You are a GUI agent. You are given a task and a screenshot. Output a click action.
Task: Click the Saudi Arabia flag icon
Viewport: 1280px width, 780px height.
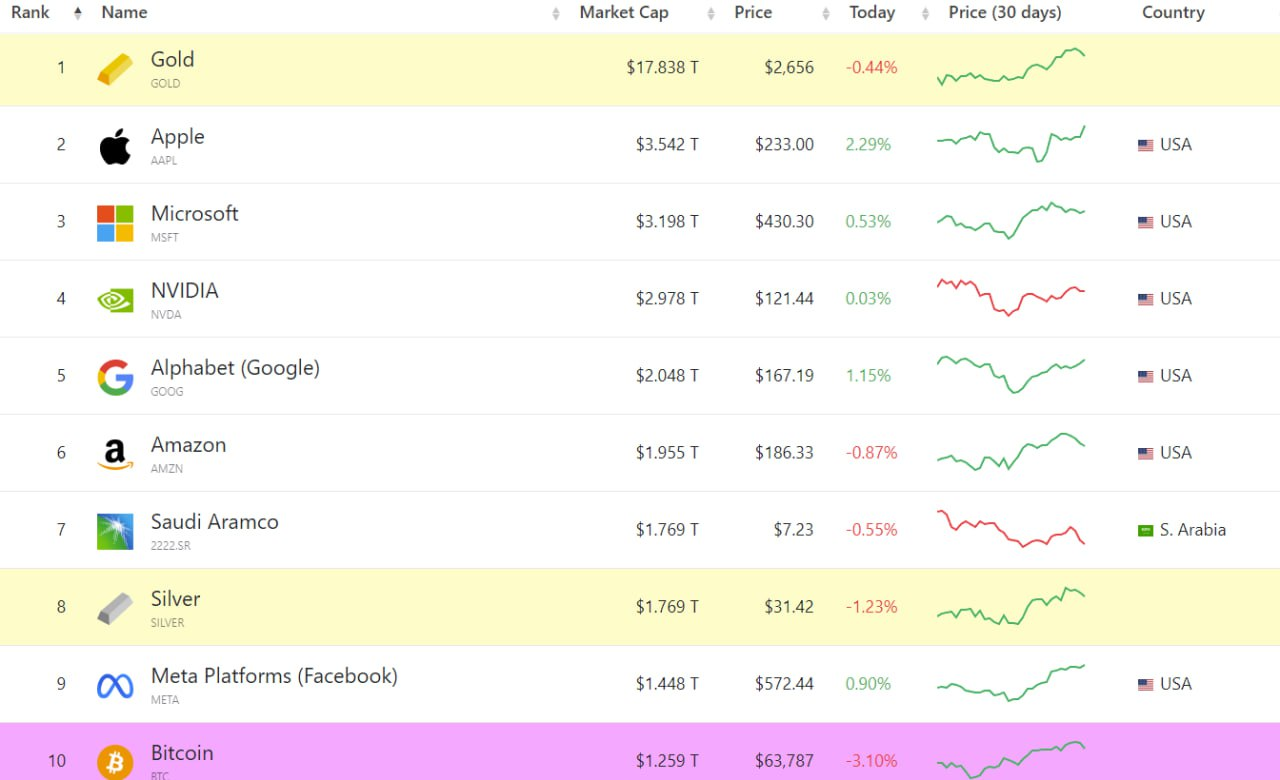tap(1146, 530)
